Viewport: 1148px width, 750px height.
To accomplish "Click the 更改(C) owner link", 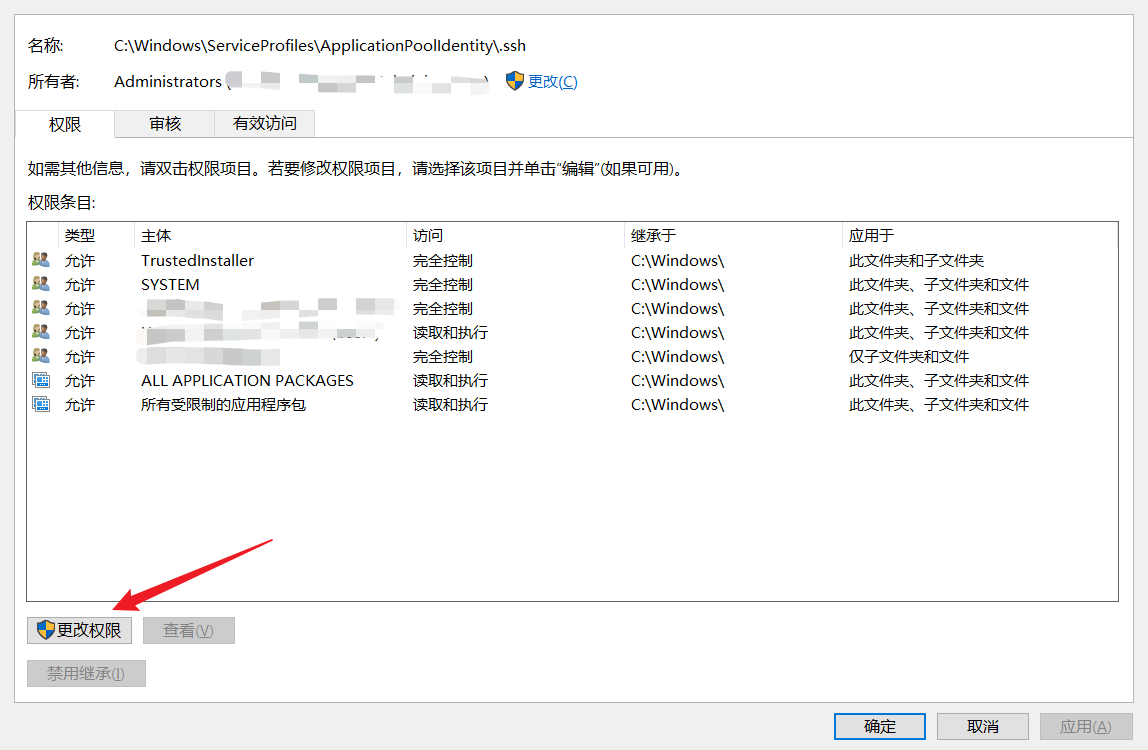I will tap(553, 82).
